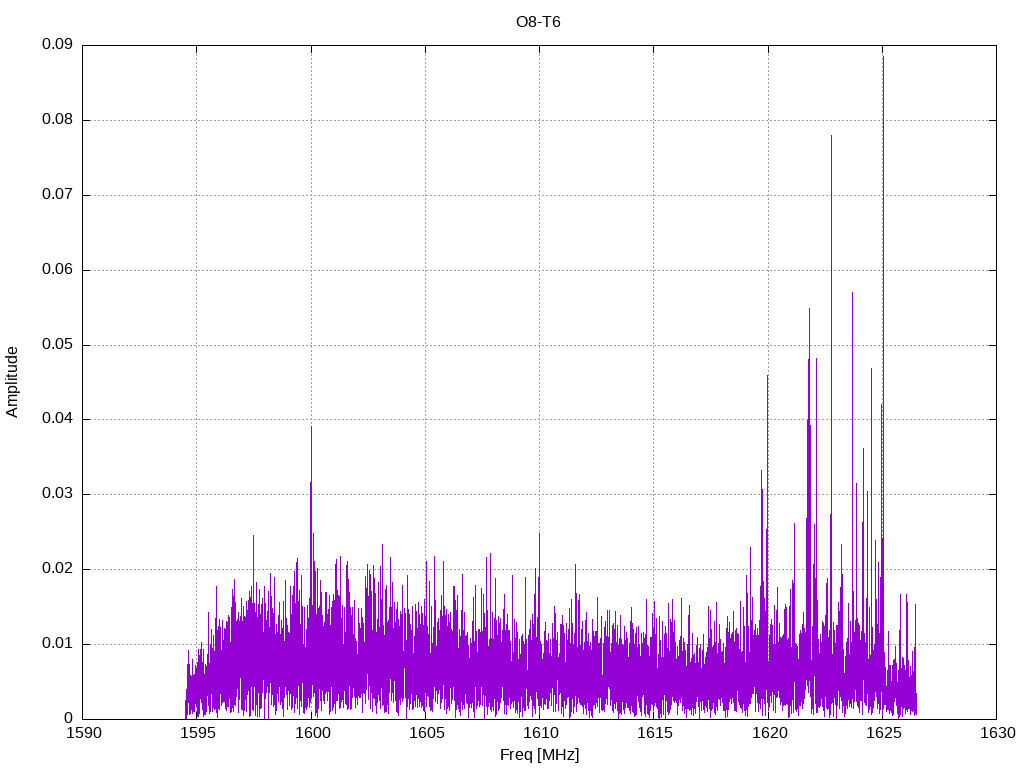The height and width of the screenshot is (768, 1024).
Task: Click the Freq [MHz] x-axis label
Action: (539, 755)
